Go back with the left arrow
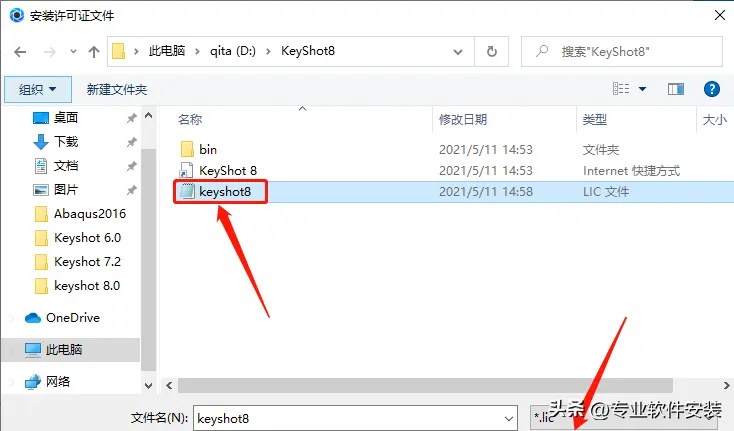 20,51
